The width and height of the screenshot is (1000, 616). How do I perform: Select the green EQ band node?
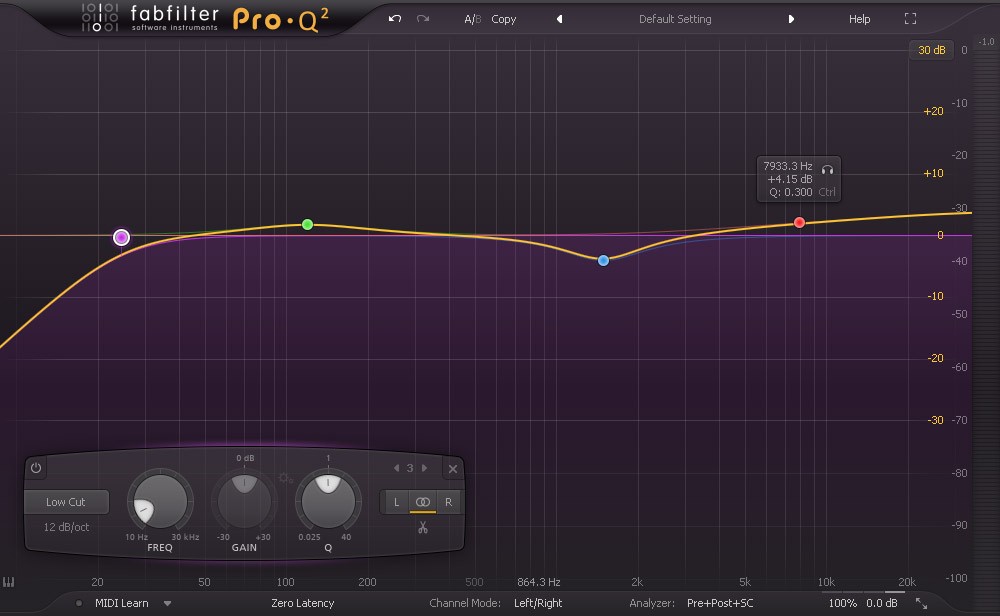307,224
